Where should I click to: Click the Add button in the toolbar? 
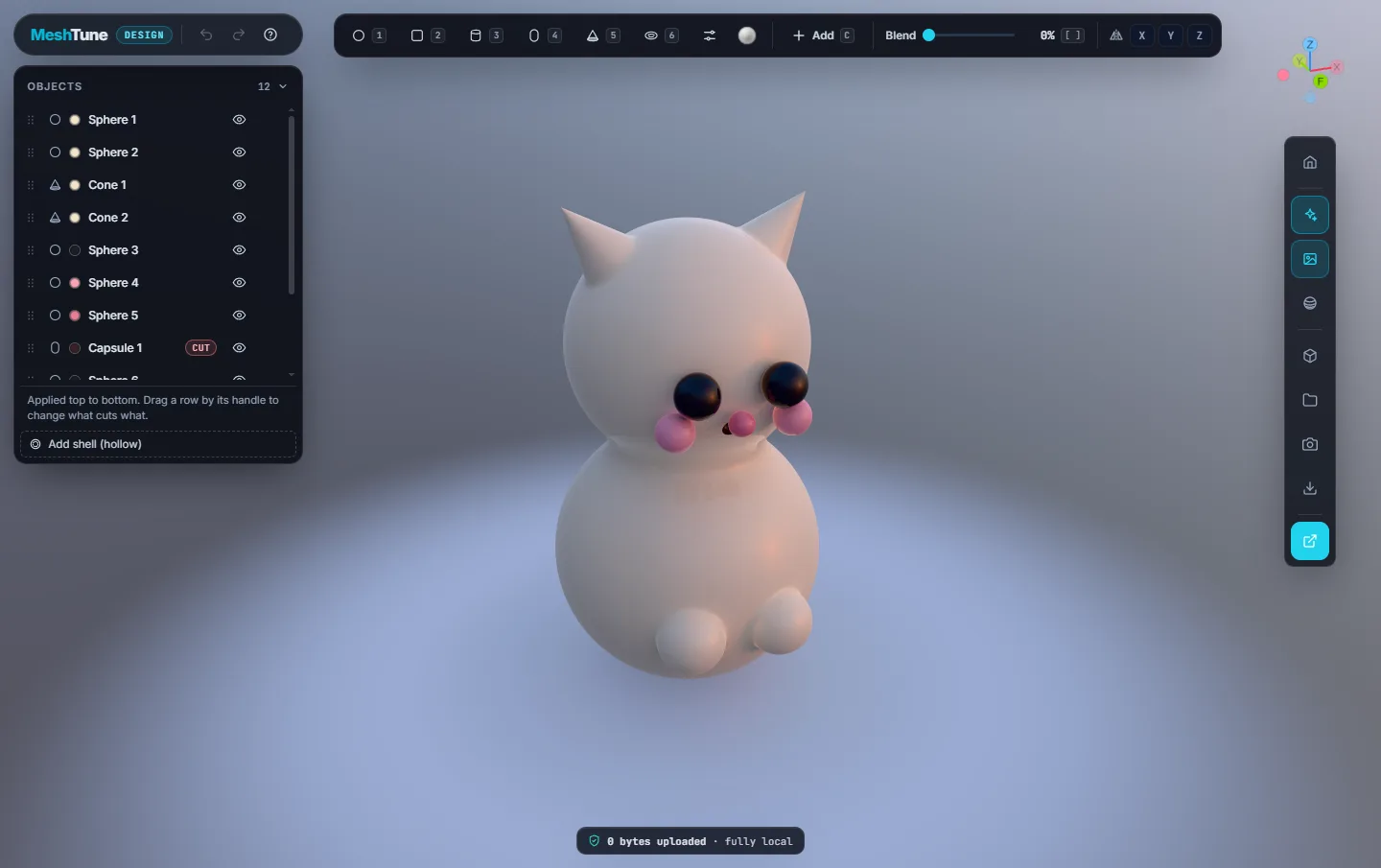coord(823,35)
